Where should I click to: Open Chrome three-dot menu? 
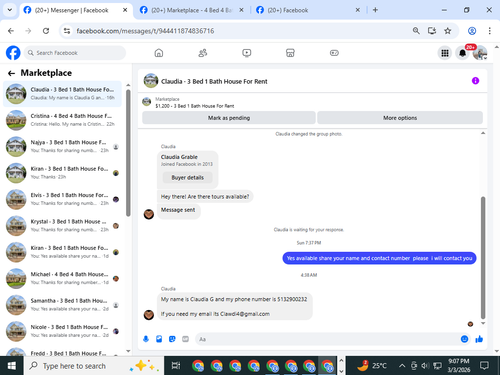click(x=489, y=31)
